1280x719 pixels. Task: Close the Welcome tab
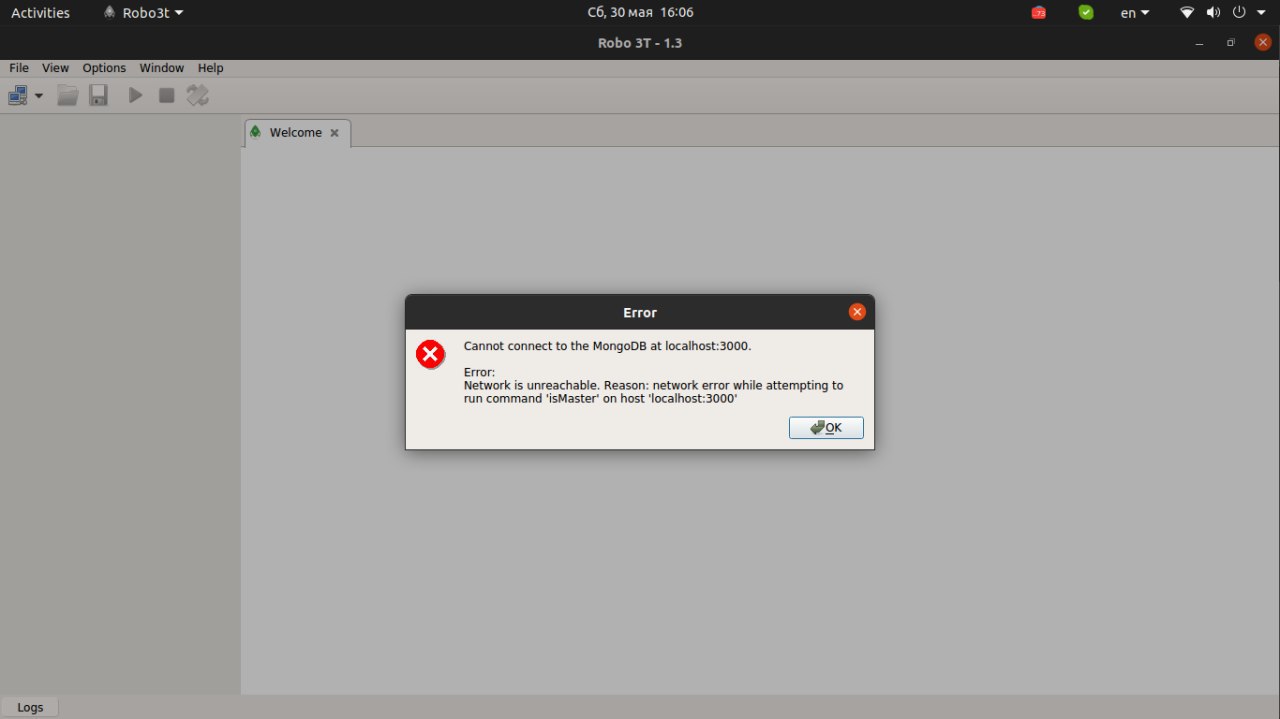pyautogui.click(x=334, y=133)
